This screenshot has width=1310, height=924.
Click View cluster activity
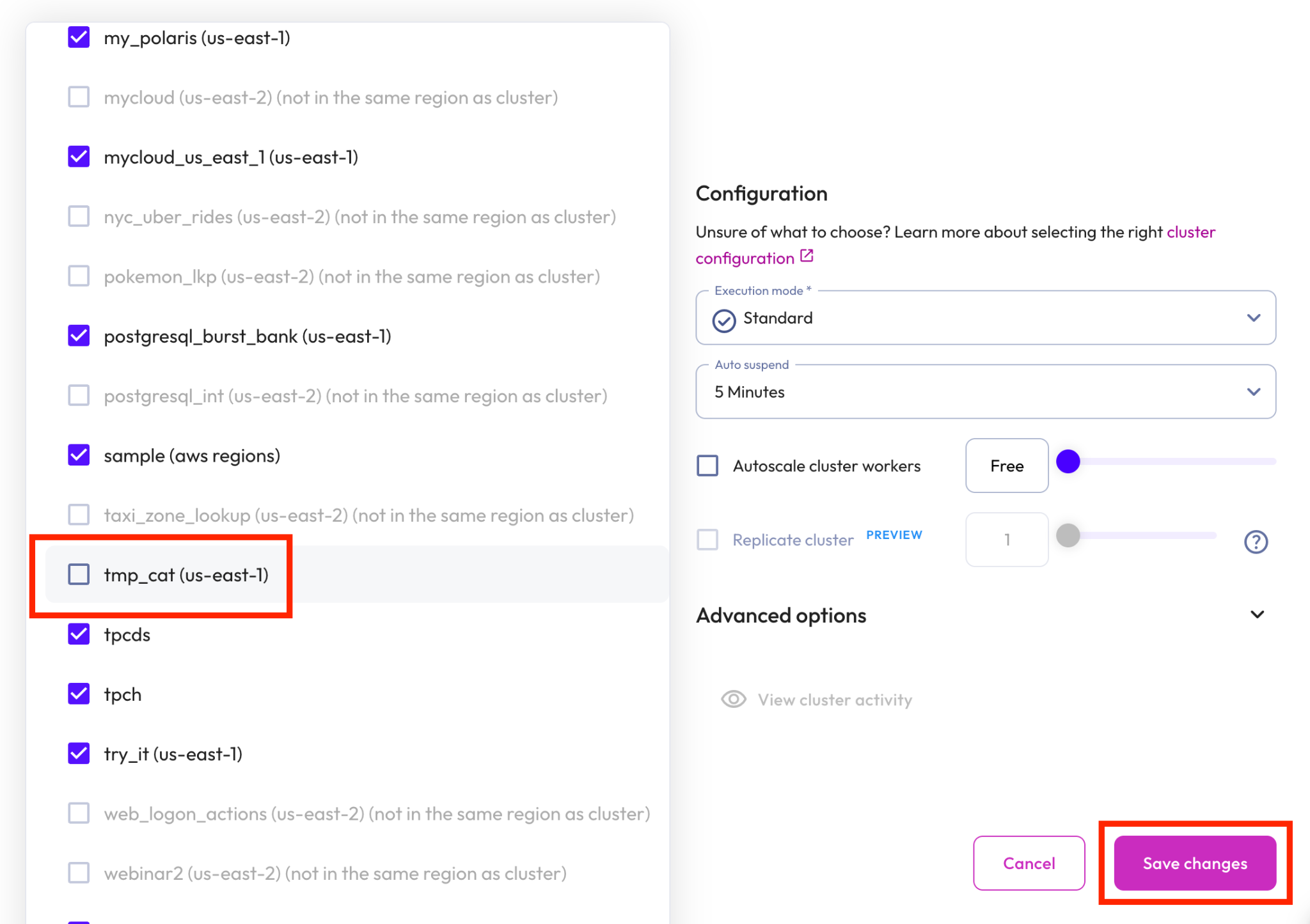[835, 700]
